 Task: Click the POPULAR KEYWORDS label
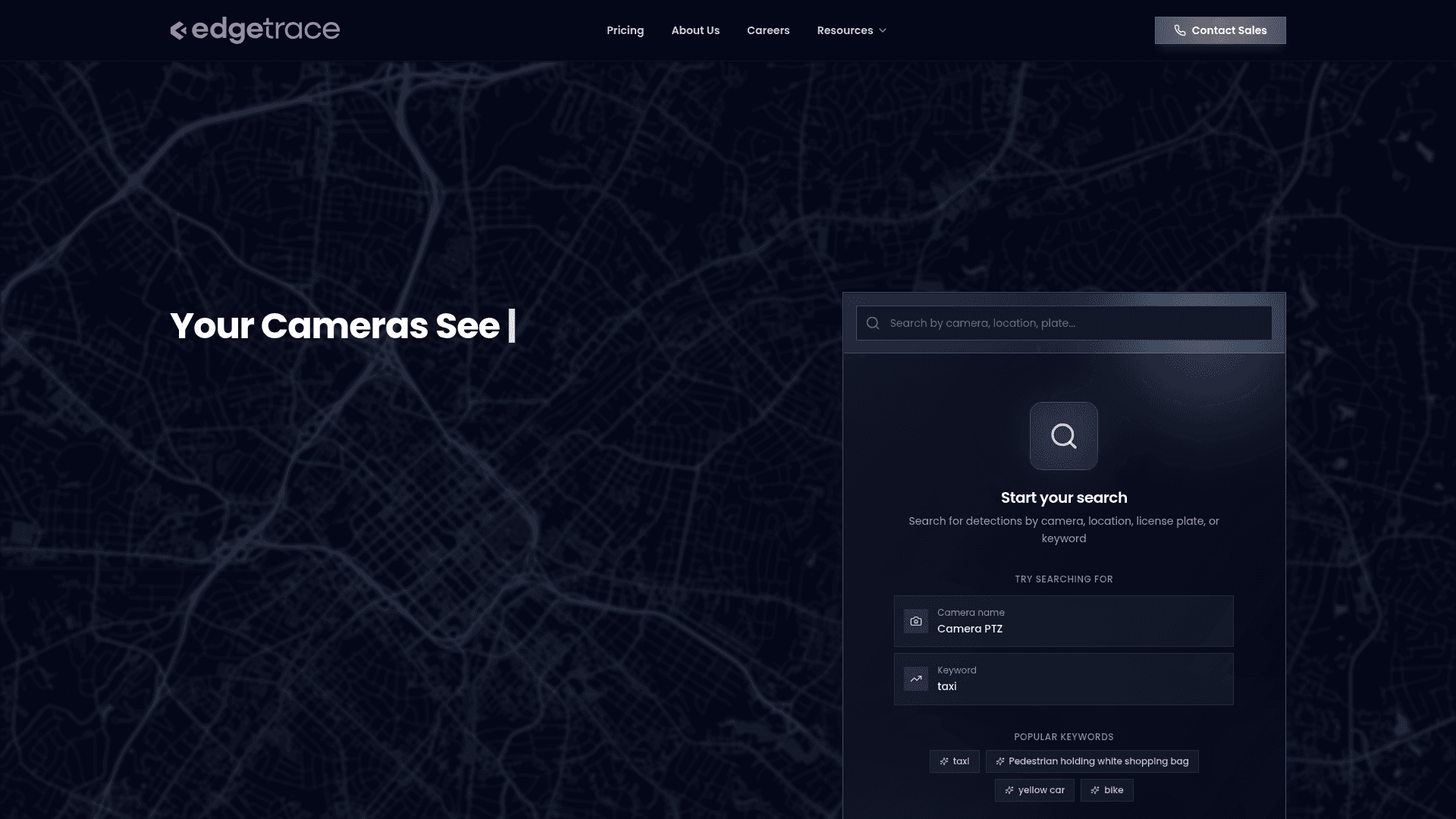coord(1064,737)
